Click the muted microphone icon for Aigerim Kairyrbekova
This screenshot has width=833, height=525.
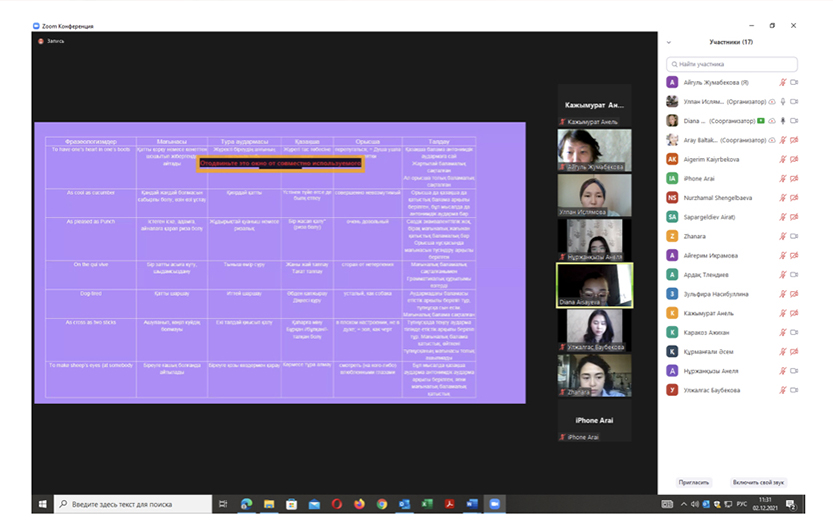tap(782, 159)
